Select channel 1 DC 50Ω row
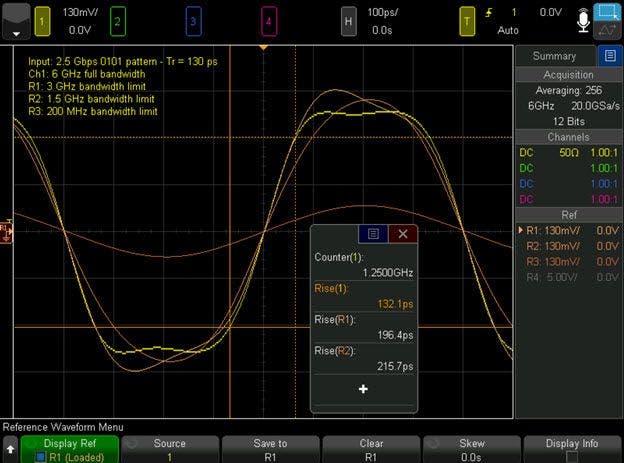 pyautogui.click(x=569, y=152)
